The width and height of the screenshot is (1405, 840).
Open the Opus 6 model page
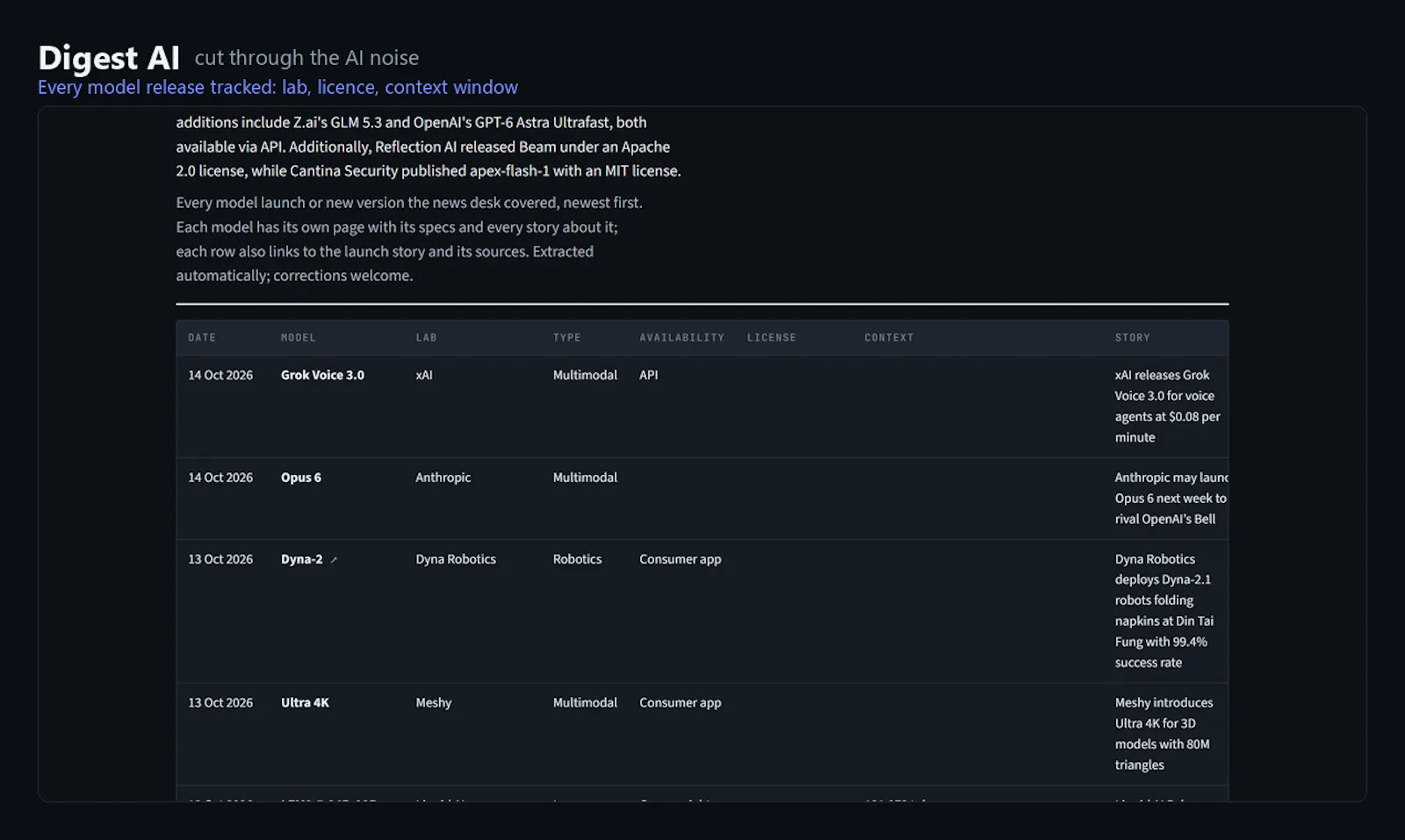301,477
